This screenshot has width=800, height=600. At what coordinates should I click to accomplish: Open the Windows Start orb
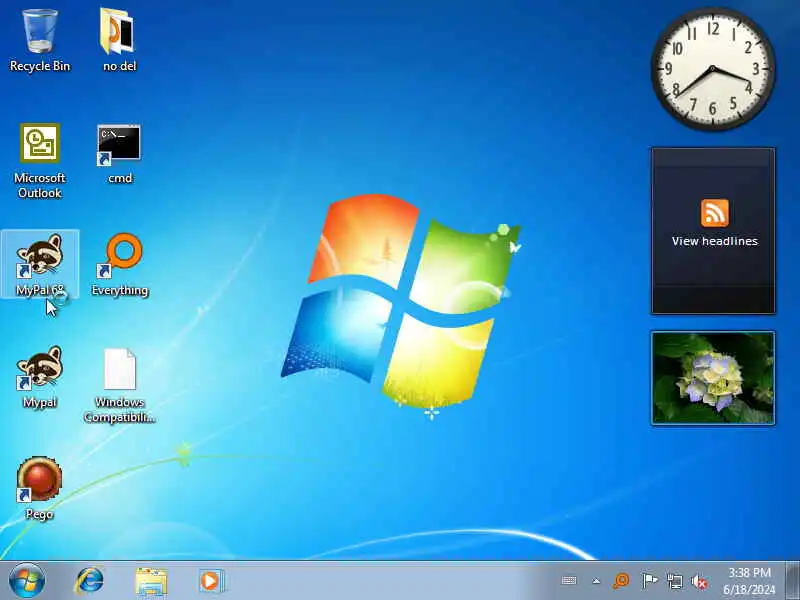tap(27, 581)
